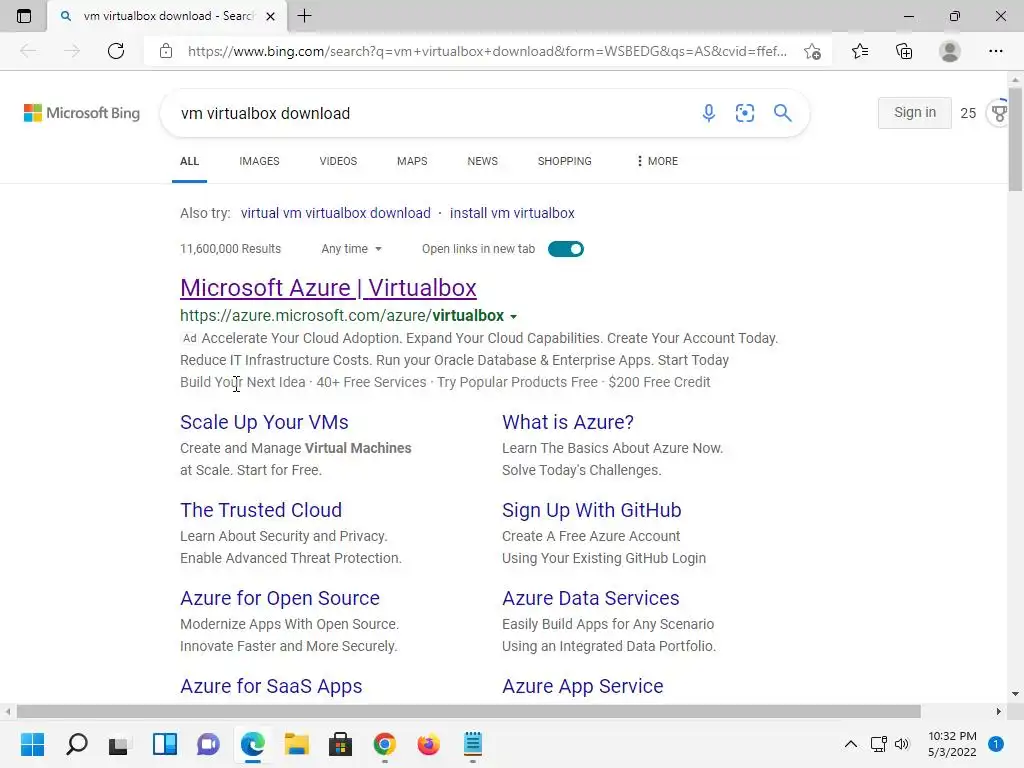View site information lock icon

166,51
